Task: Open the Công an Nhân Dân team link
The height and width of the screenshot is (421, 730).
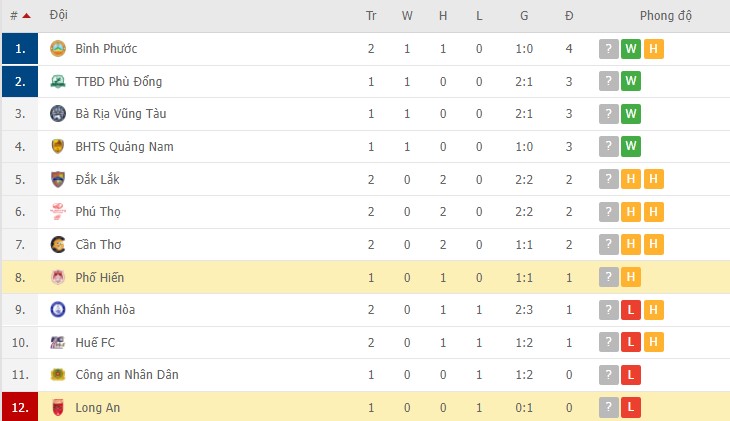Action: pos(118,375)
